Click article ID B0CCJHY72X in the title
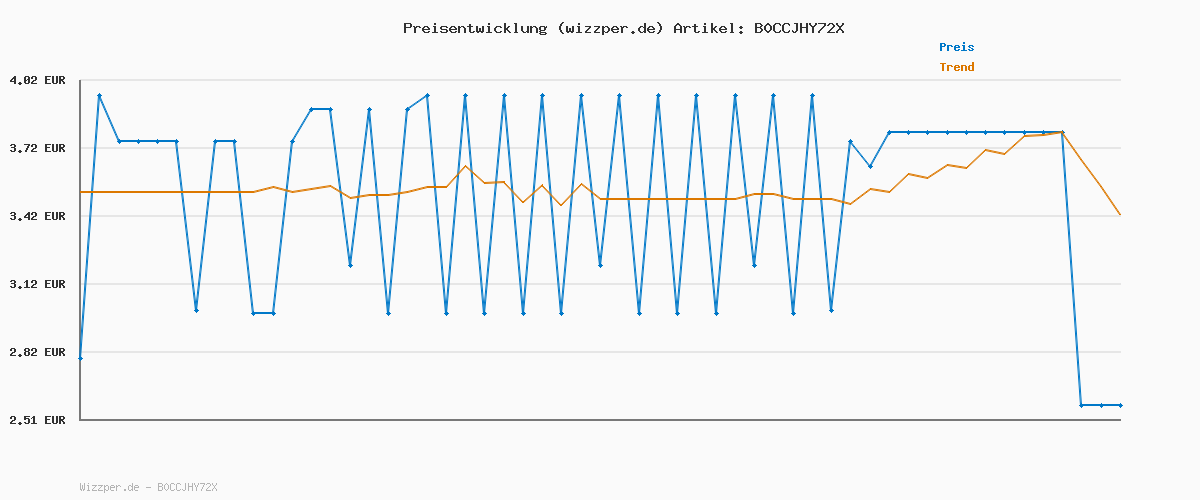The width and height of the screenshot is (1200, 500). coord(798,28)
